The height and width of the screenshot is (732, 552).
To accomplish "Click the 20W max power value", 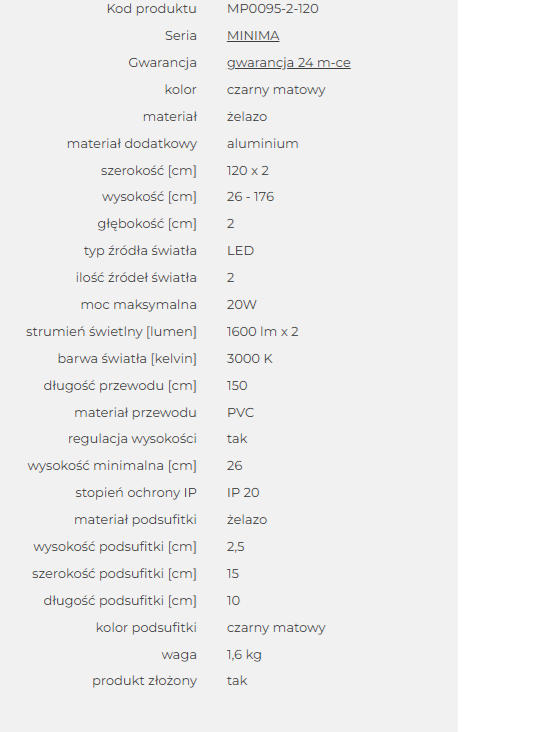I will pos(242,305).
